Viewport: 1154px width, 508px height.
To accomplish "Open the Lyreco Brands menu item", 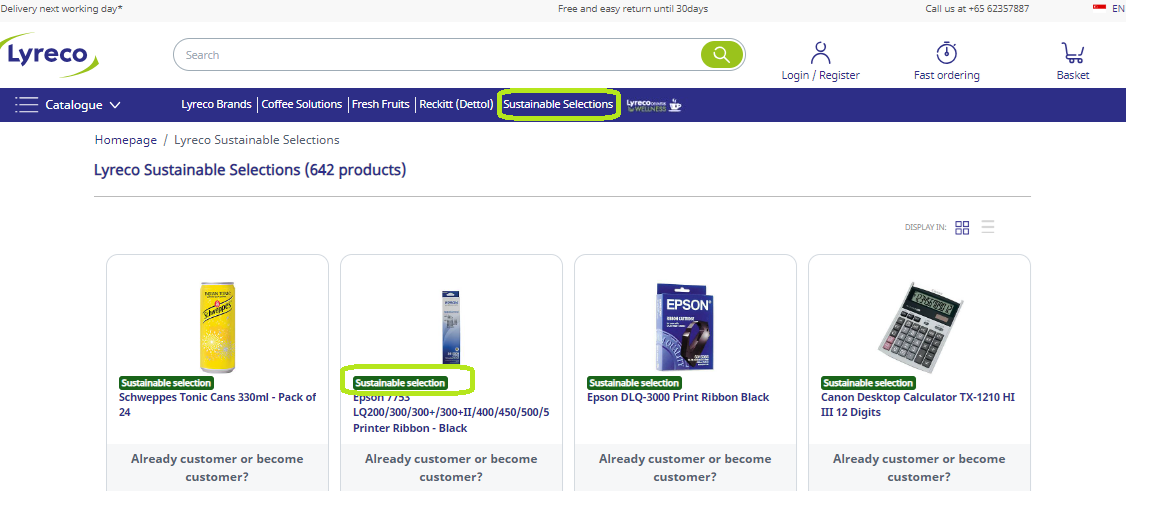I will [x=216, y=104].
